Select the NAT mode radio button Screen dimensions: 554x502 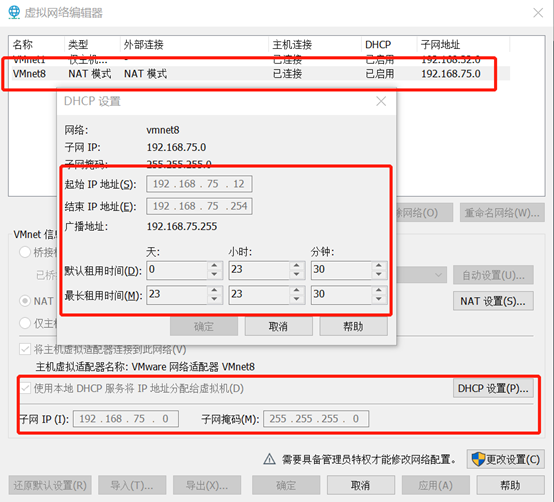click(25, 301)
